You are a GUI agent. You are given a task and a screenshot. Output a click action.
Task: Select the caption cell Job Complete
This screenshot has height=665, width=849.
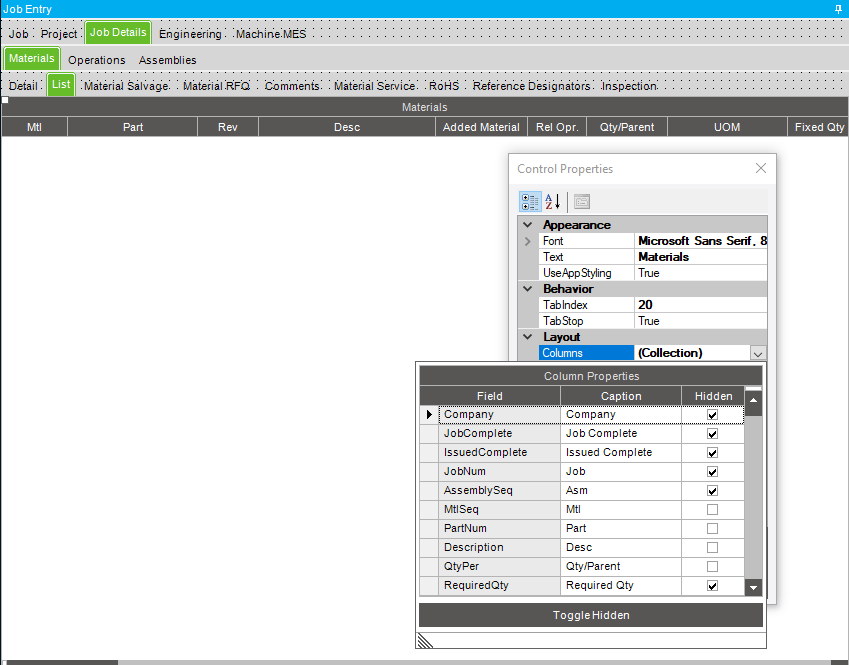[x=621, y=434]
